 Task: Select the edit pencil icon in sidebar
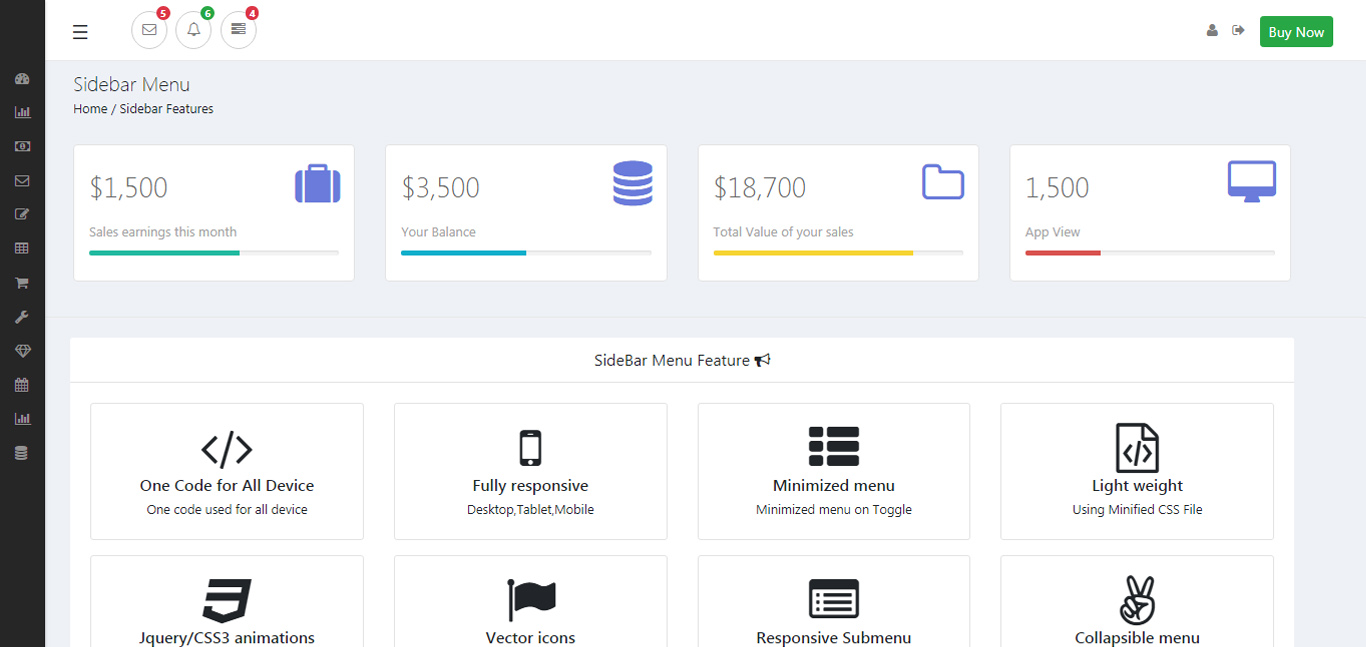(22, 214)
